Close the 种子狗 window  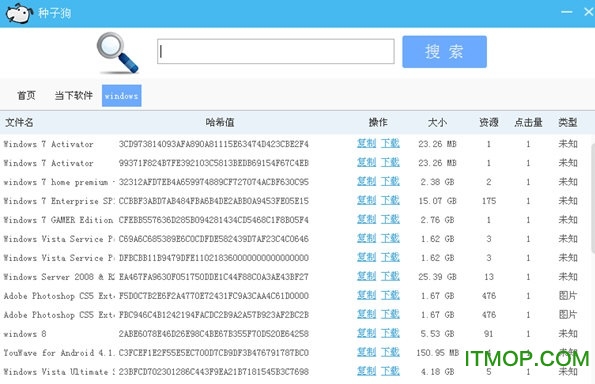(x=589, y=12)
